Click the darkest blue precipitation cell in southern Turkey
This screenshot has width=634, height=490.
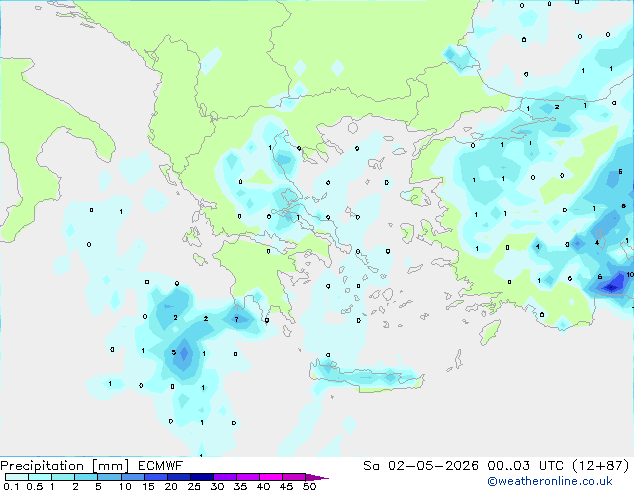coord(611,287)
